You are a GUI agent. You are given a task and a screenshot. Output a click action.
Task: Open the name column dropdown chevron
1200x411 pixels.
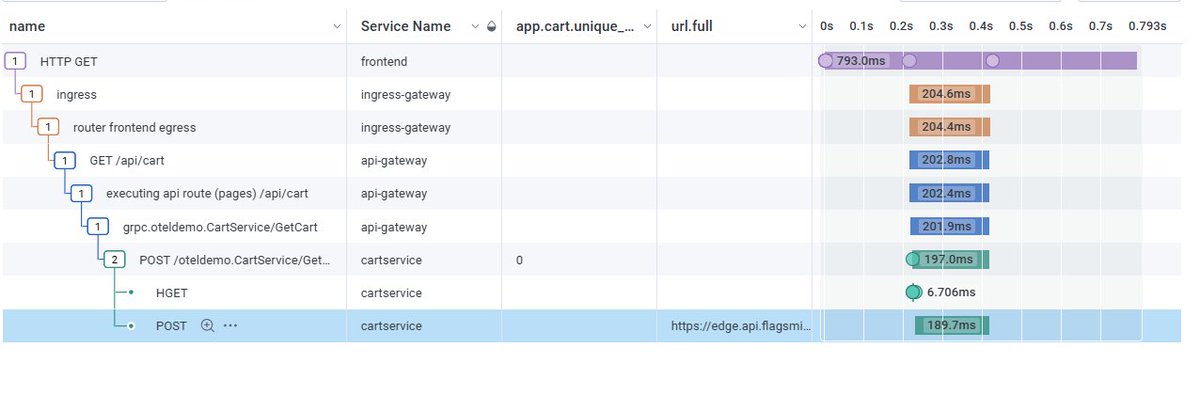pyautogui.click(x=336, y=27)
